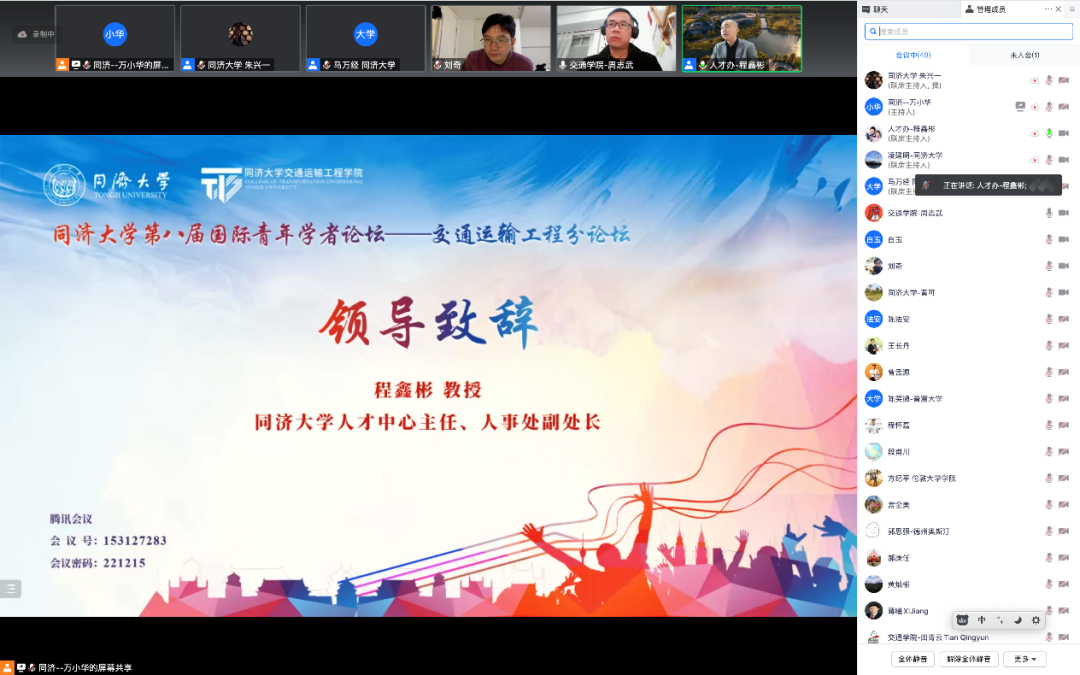Toggle microphone for 交通学院-周志武 in member list

(1049, 213)
